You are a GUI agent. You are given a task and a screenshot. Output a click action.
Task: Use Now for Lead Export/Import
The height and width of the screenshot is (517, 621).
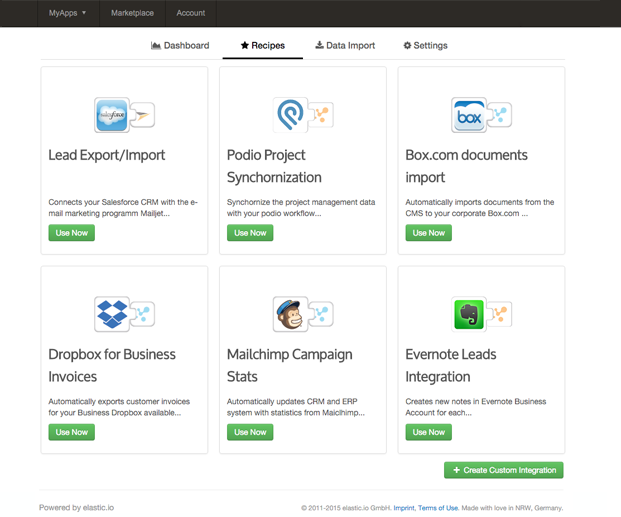coord(72,233)
